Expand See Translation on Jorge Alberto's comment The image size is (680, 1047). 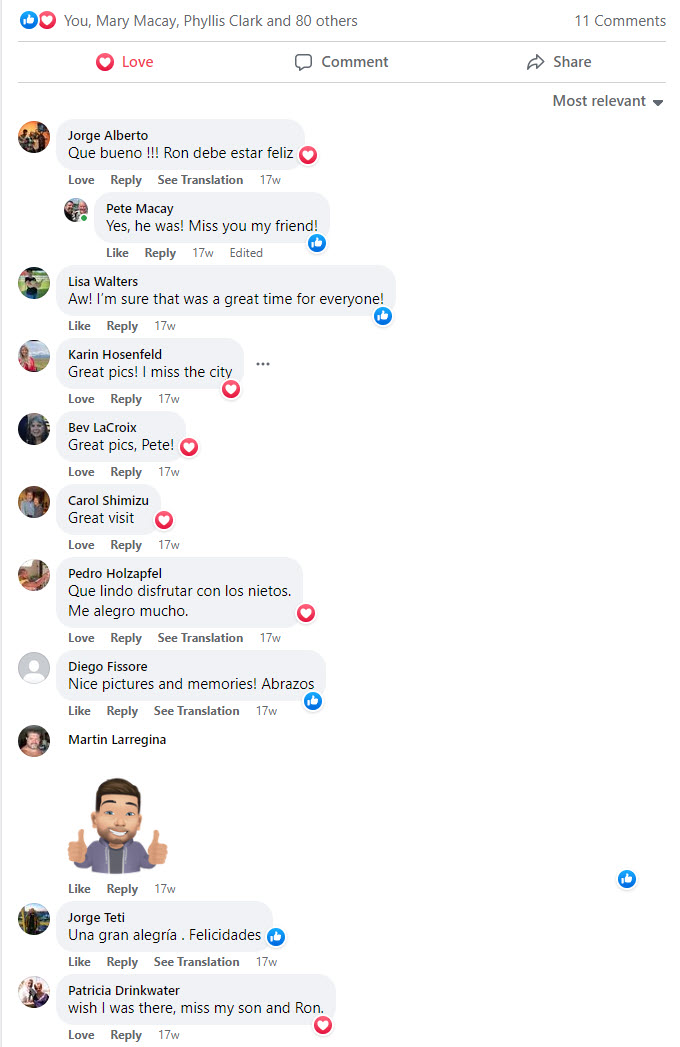200,180
